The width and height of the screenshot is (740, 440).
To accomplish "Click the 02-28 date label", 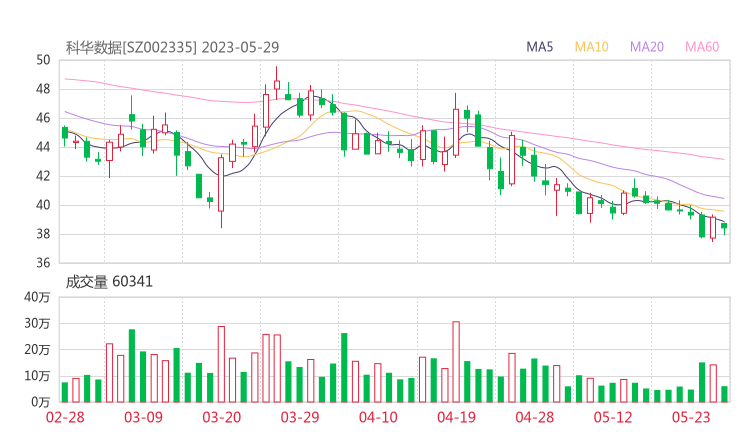I will (65, 417).
